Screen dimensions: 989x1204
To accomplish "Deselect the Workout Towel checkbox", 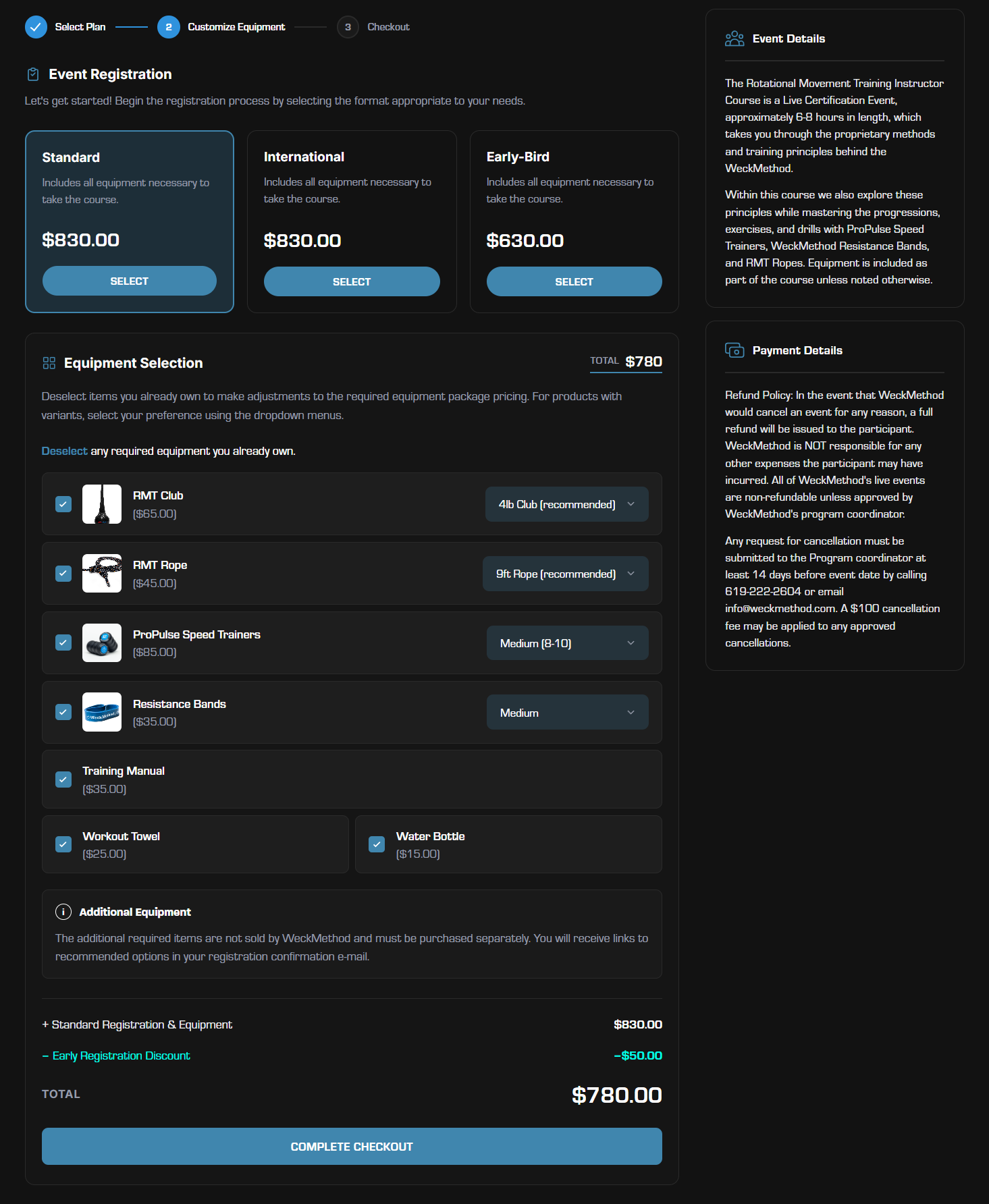I will click(x=63, y=844).
